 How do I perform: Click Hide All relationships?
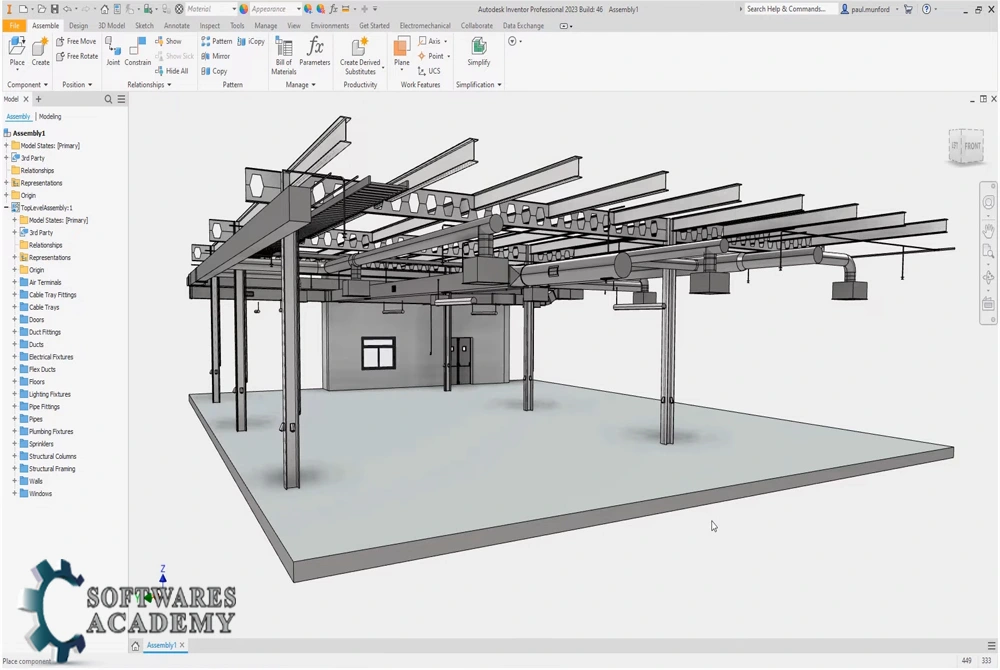point(172,71)
